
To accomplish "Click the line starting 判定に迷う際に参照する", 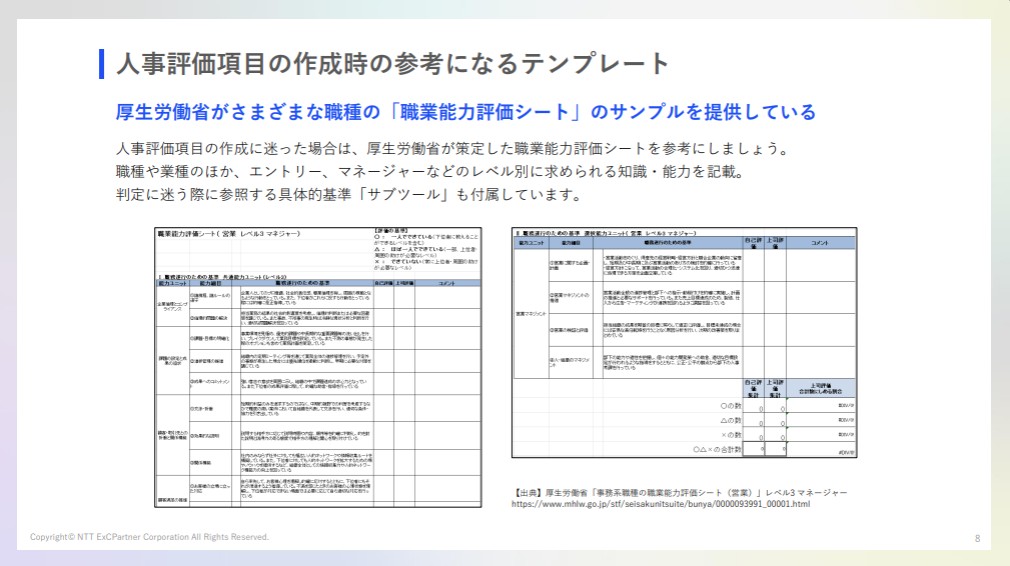I will pyautogui.click(x=348, y=195).
